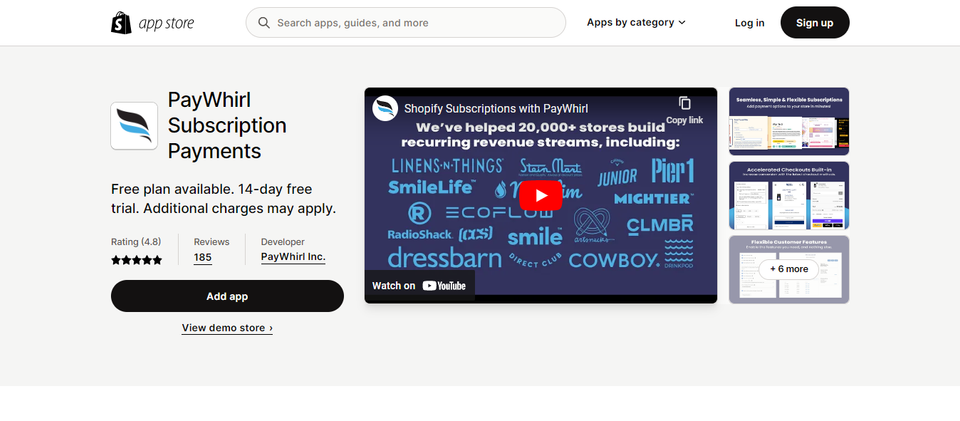Click the Rating (4.8) label
The image size is (960, 421).
click(x=136, y=242)
